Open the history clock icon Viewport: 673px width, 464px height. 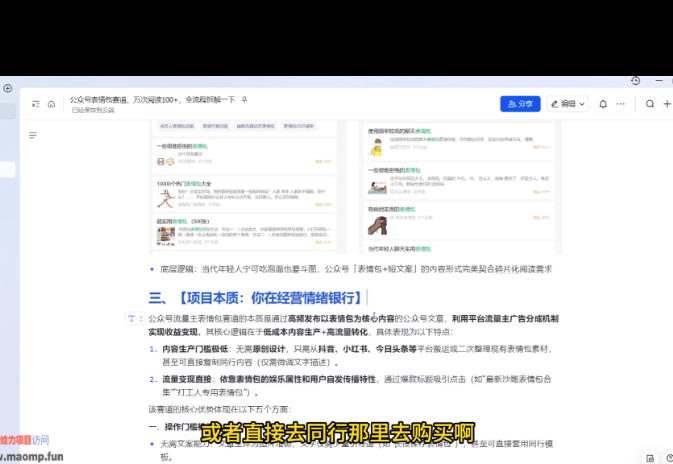click(636, 81)
